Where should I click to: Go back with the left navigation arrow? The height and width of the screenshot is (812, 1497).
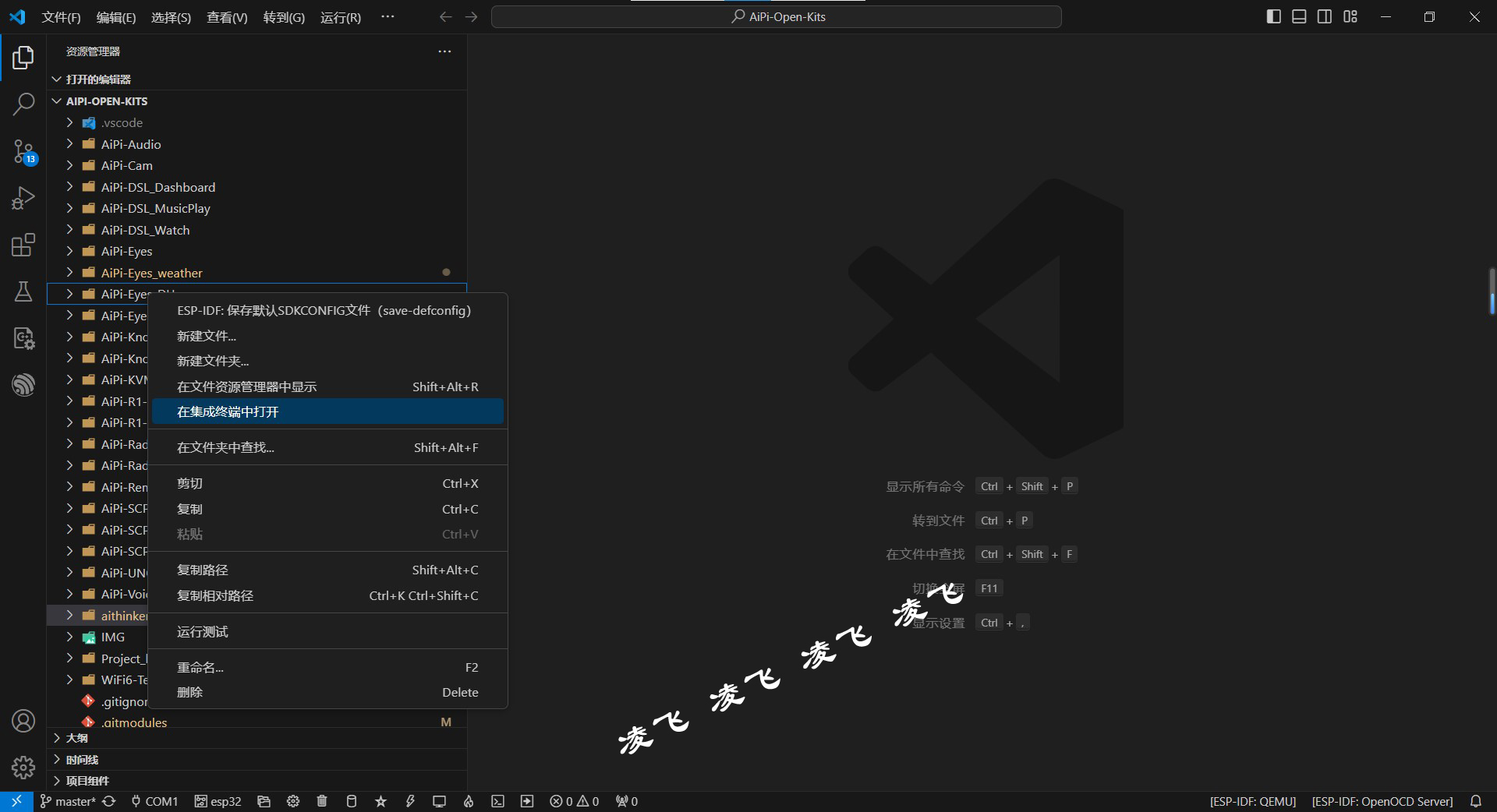[445, 16]
